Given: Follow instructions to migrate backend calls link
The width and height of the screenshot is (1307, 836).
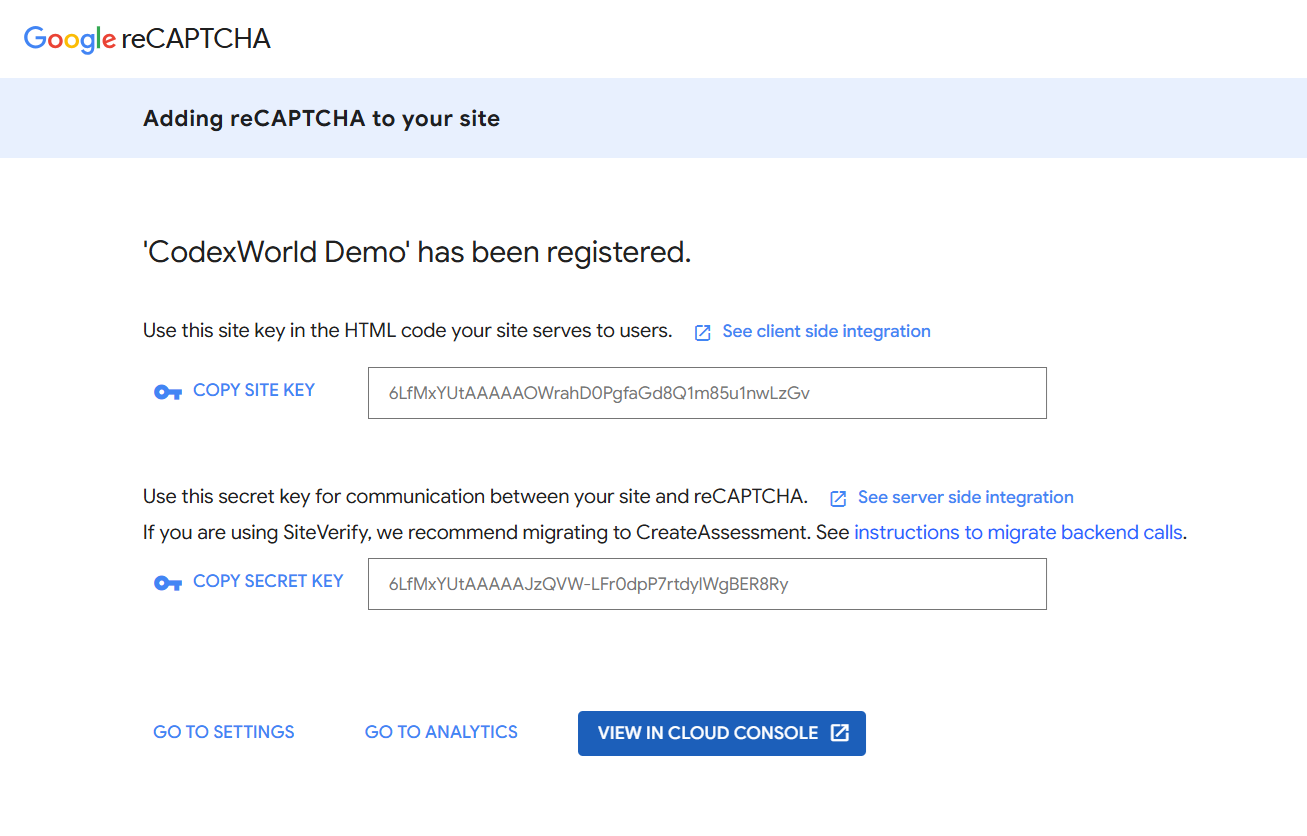Looking at the screenshot, I should tap(1018, 533).
